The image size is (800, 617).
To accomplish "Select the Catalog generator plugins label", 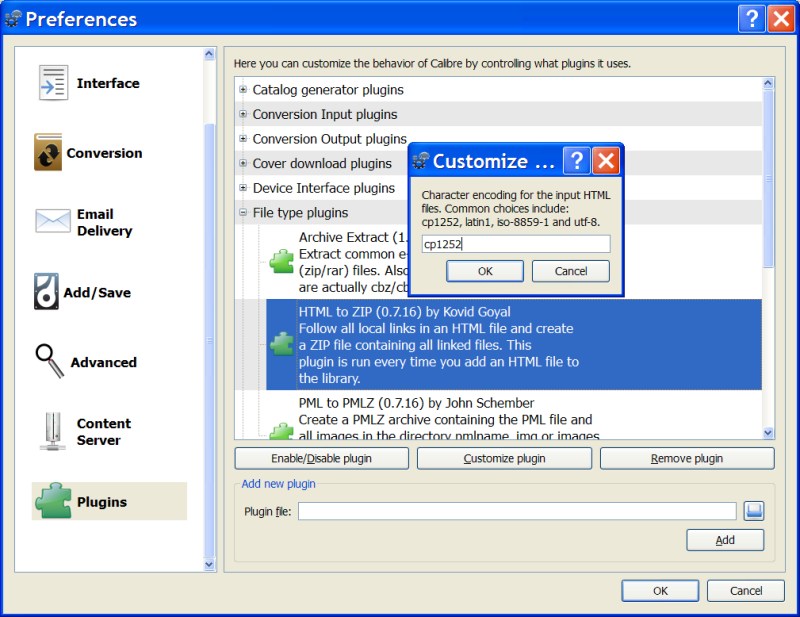I will [328, 89].
